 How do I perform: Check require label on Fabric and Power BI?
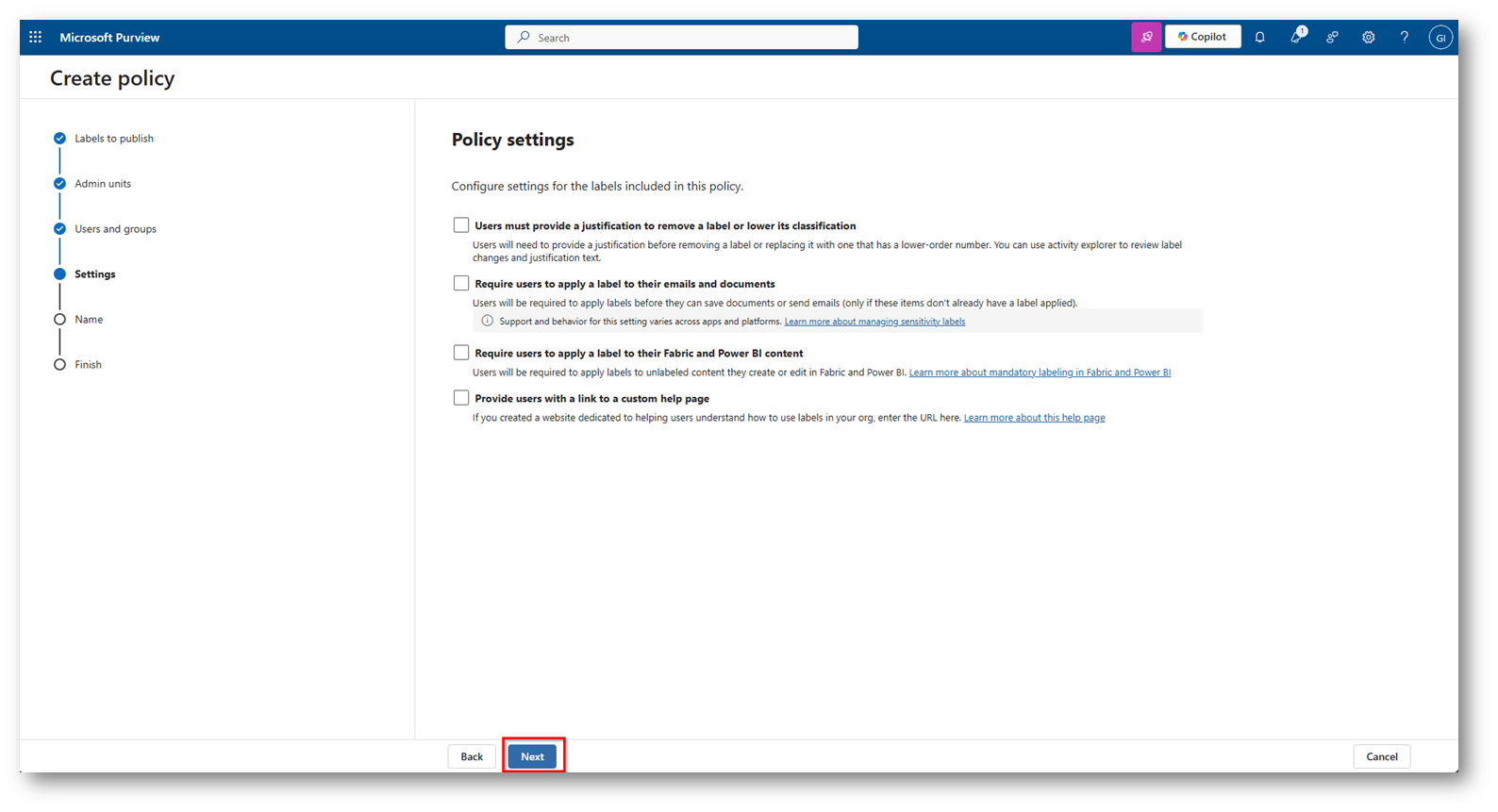tap(461, 353)
